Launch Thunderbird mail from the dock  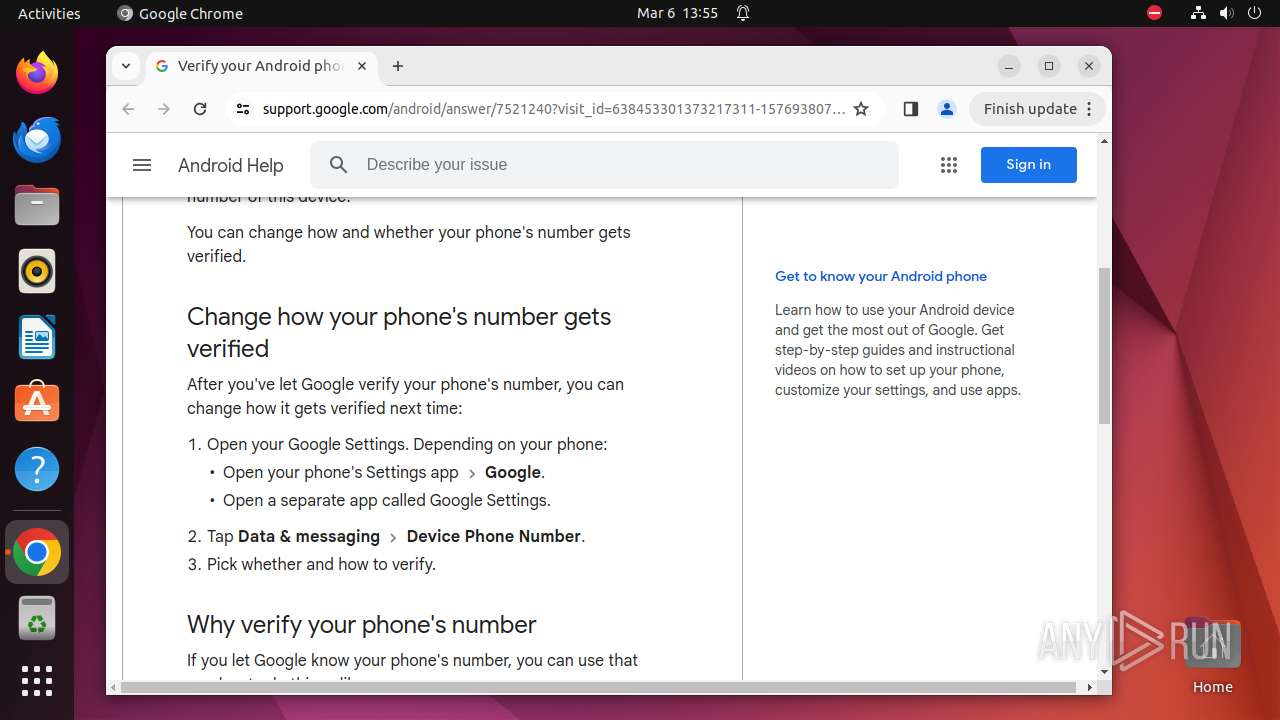37,139
